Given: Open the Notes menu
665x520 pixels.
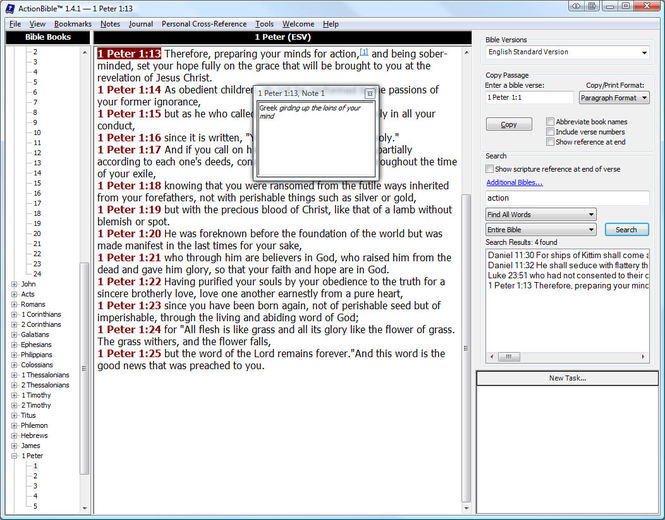Looking at the screenshot, I should click(x=110, y=24).
